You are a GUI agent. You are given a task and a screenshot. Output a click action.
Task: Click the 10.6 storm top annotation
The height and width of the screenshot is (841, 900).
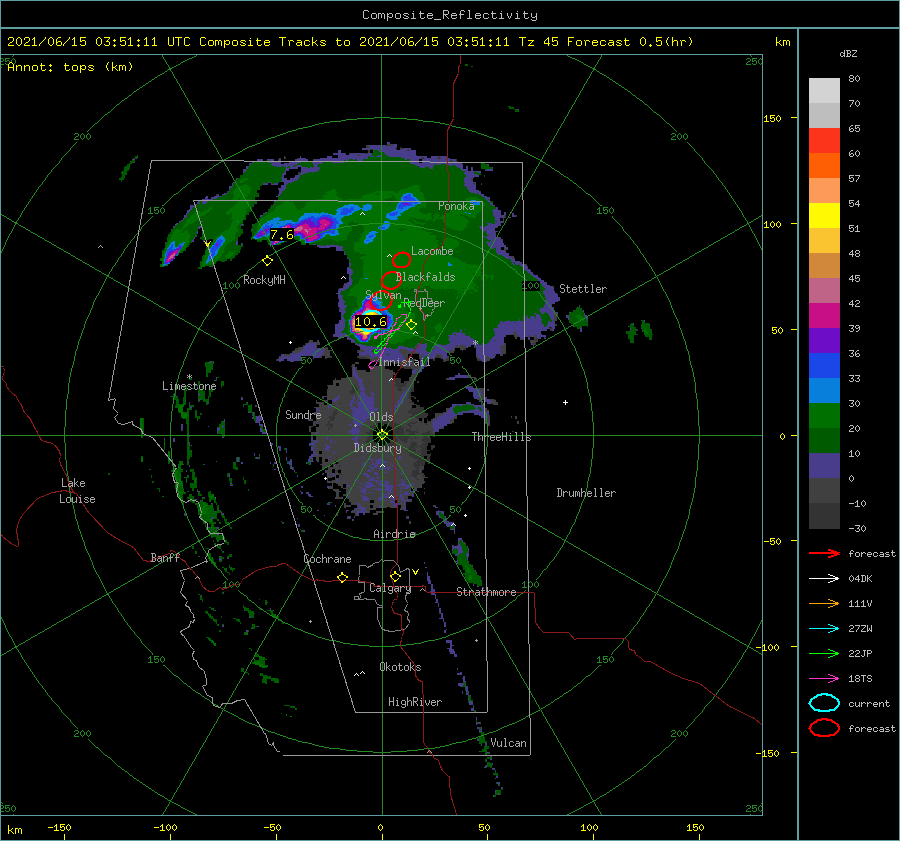(x=370, y=322)
